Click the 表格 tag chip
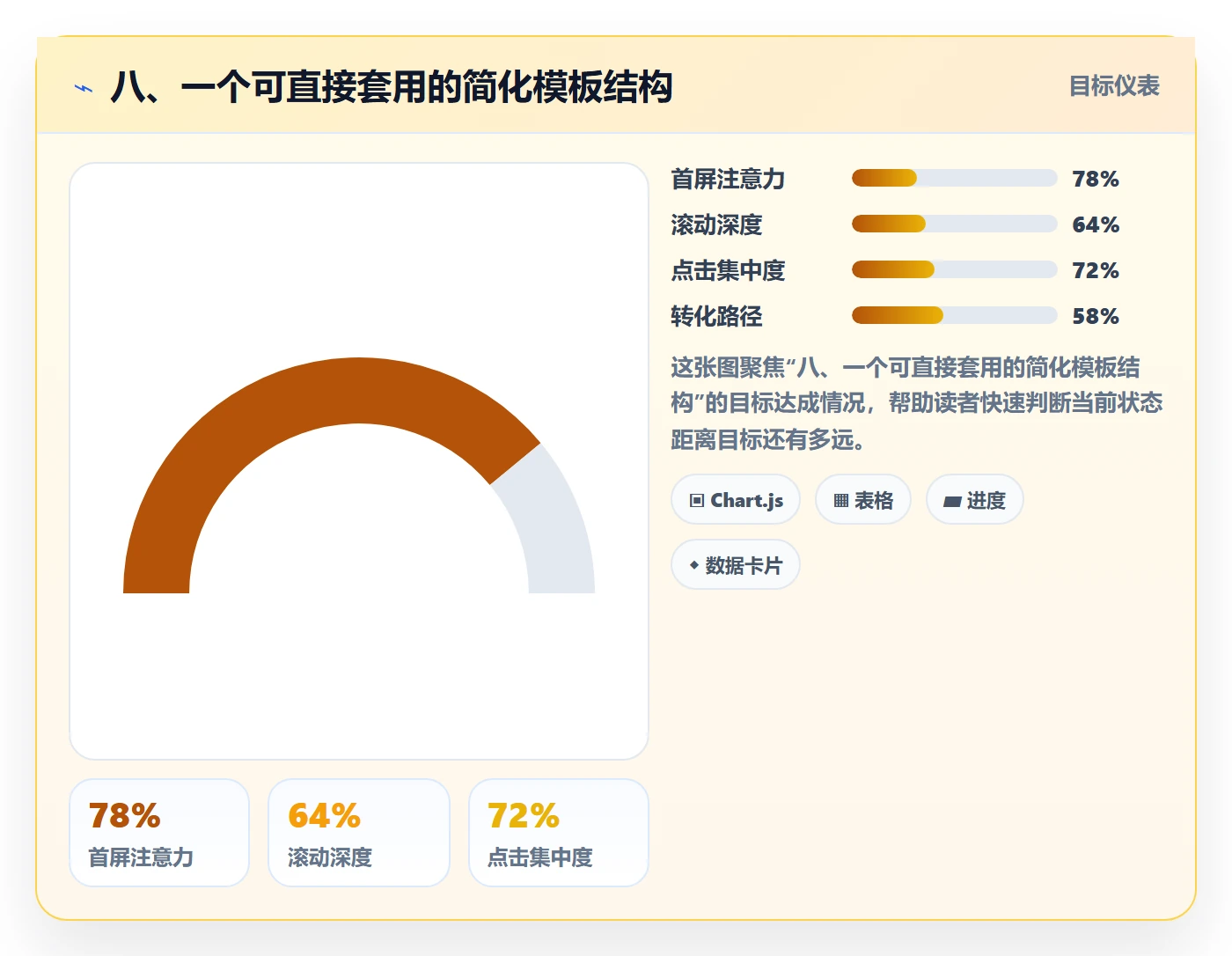 [x=863, y=500]
